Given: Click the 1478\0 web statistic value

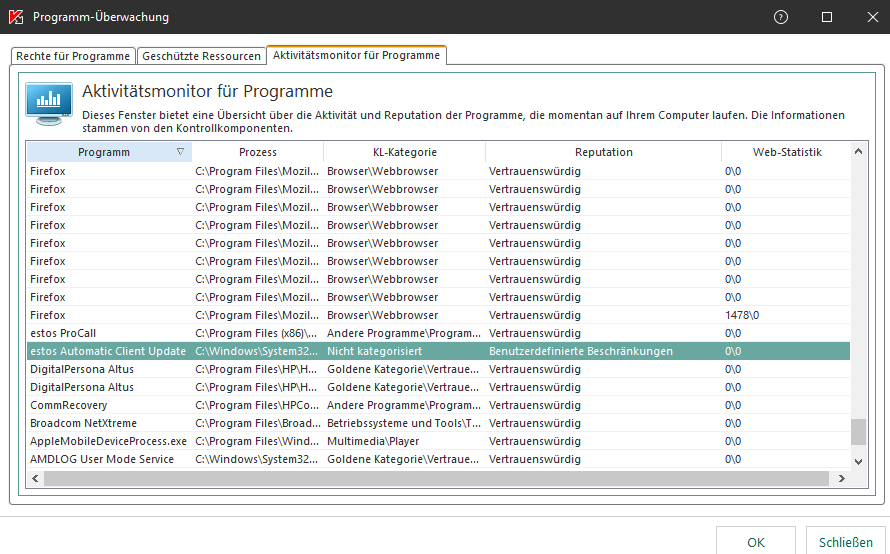Looking at the screenshot, I should (742, 315).
